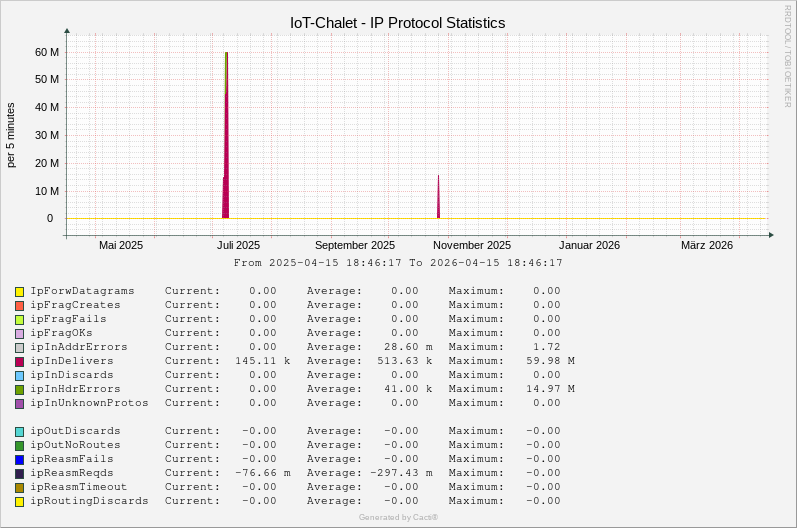Click the IpForwDatagrams yellow legend swatch
Image resolution: width=797 pixels, height=528 pixels.
[19, 291]
